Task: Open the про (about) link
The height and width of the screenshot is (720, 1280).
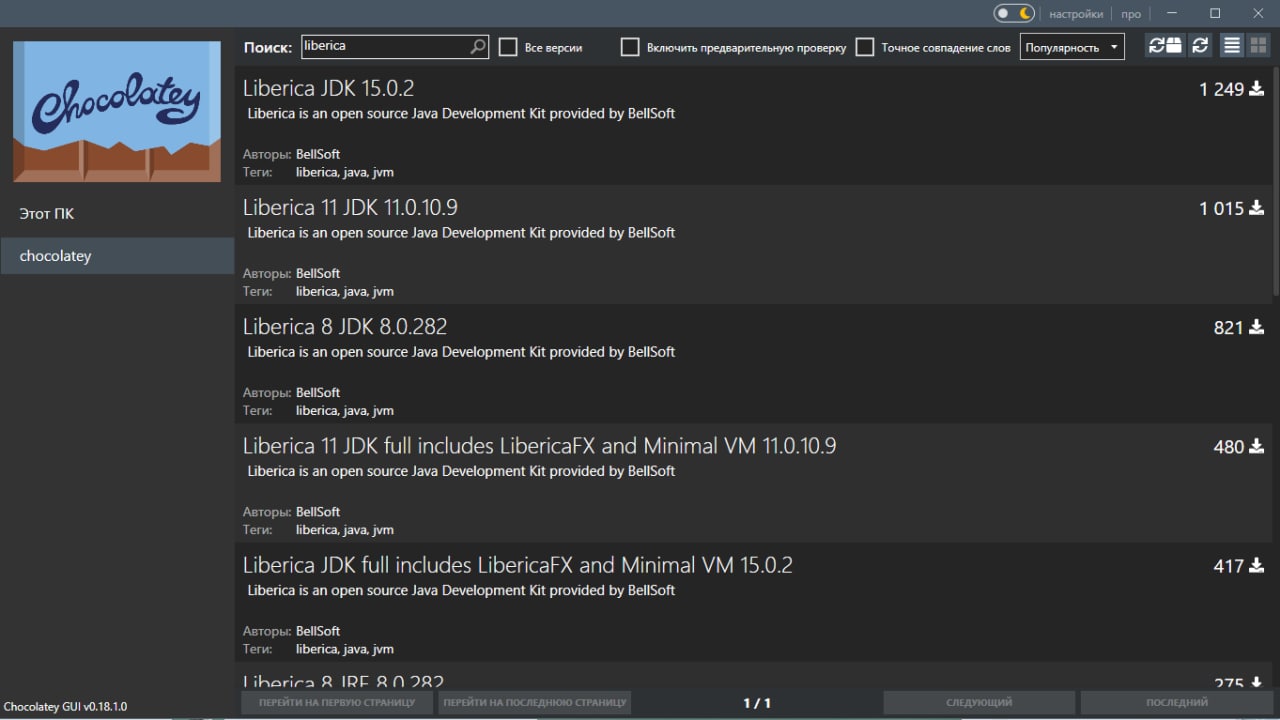Action: click(1131, 14)
